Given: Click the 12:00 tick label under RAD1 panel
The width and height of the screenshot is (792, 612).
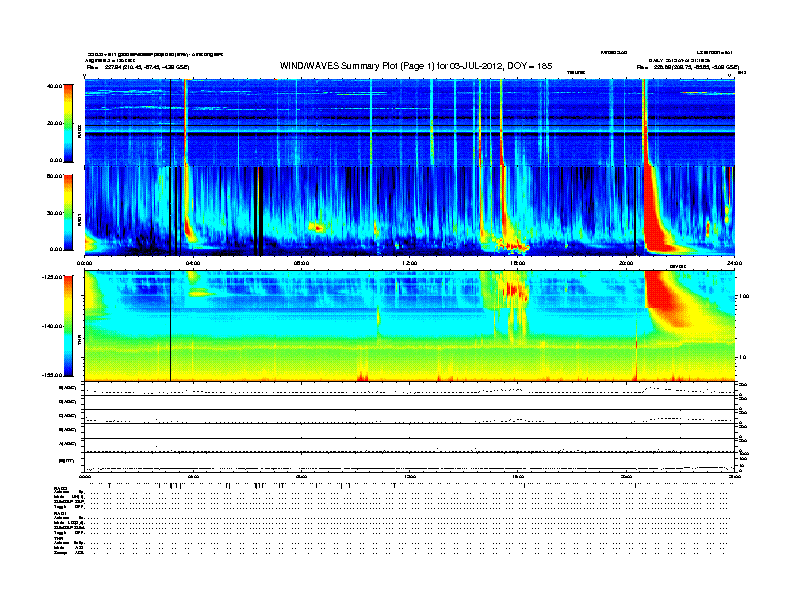Looking at the screenshot, I should (410, 263).
